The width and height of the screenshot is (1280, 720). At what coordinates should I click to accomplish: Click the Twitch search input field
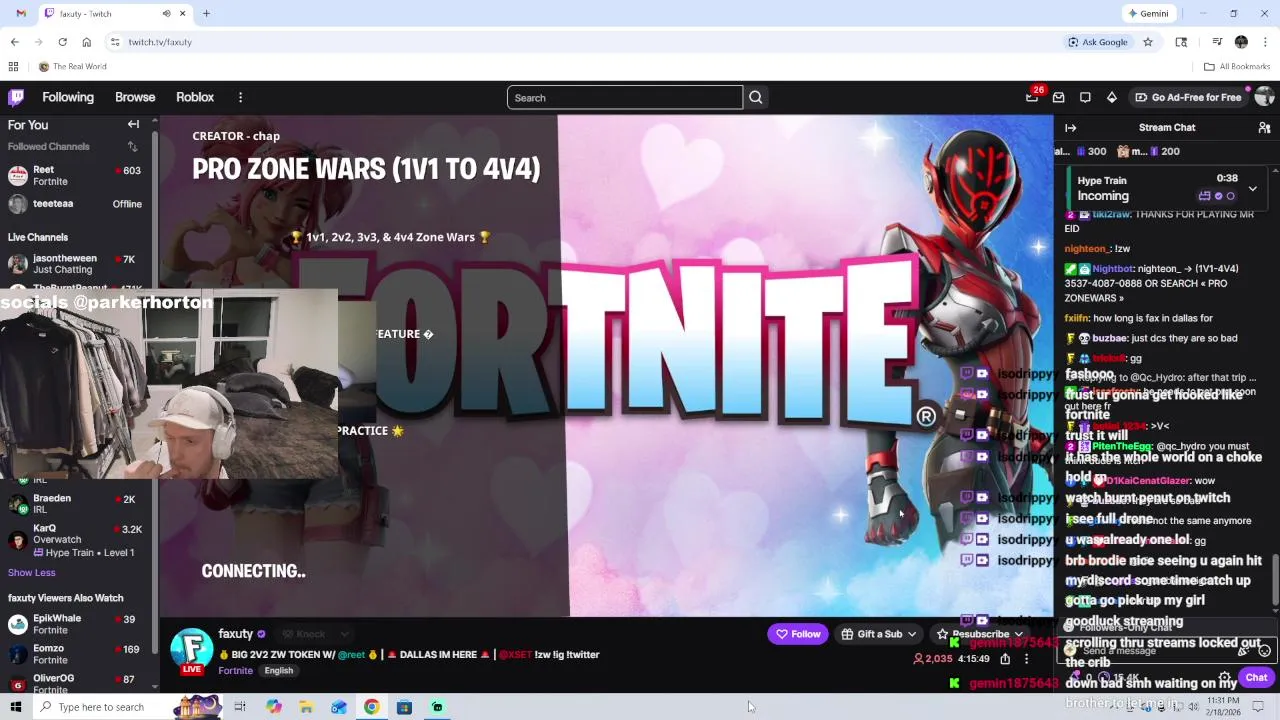pyautogui.click(x=625, y=97)
